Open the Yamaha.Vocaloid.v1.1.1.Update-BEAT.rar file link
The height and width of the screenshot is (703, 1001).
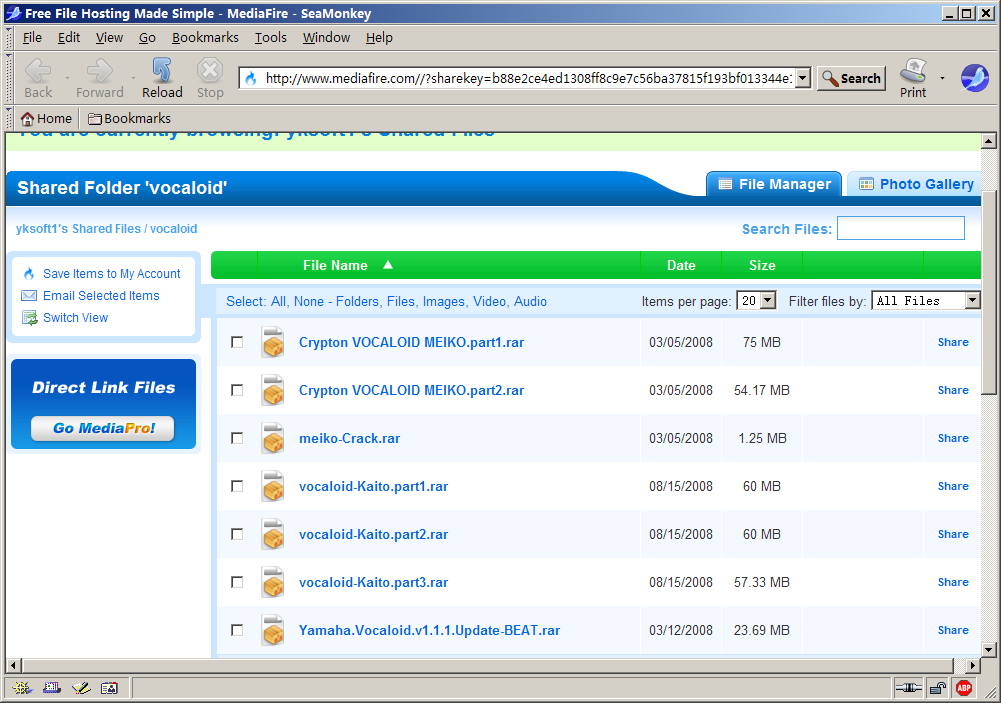429,630
